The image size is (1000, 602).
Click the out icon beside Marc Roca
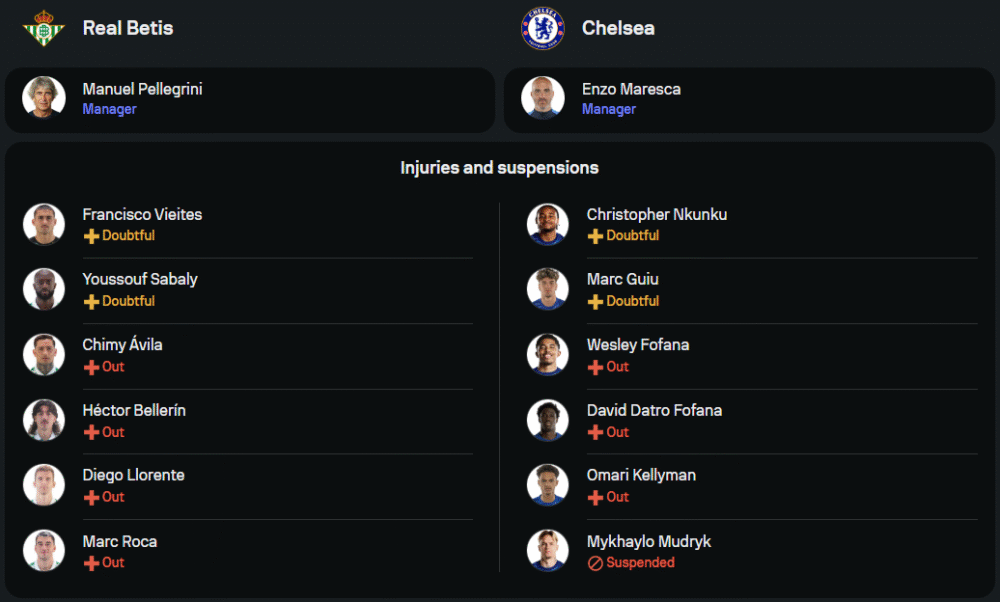[x=91, y=563]
